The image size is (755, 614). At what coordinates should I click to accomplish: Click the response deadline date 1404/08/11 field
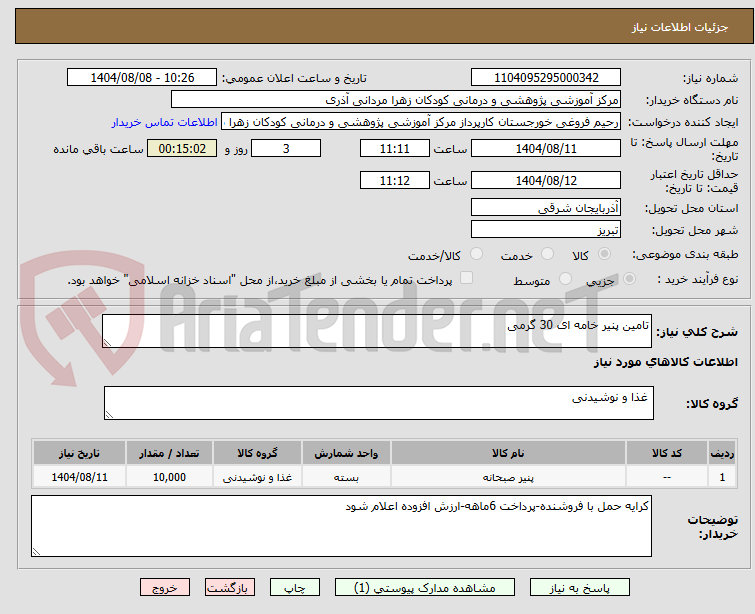pos(546,148)
